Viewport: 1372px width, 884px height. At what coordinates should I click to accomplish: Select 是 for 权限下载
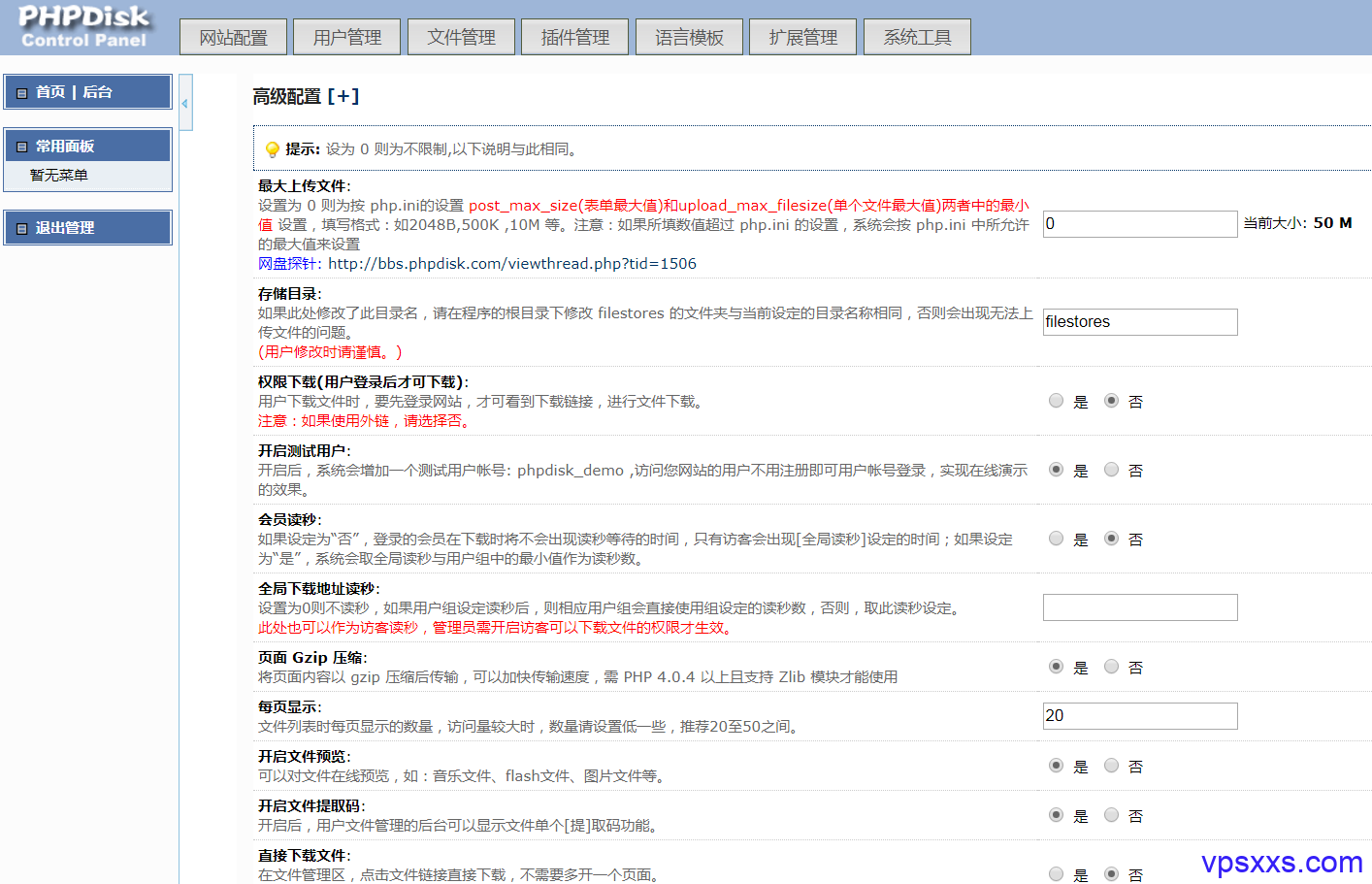pyautogui.click(x=1056, y=401)
